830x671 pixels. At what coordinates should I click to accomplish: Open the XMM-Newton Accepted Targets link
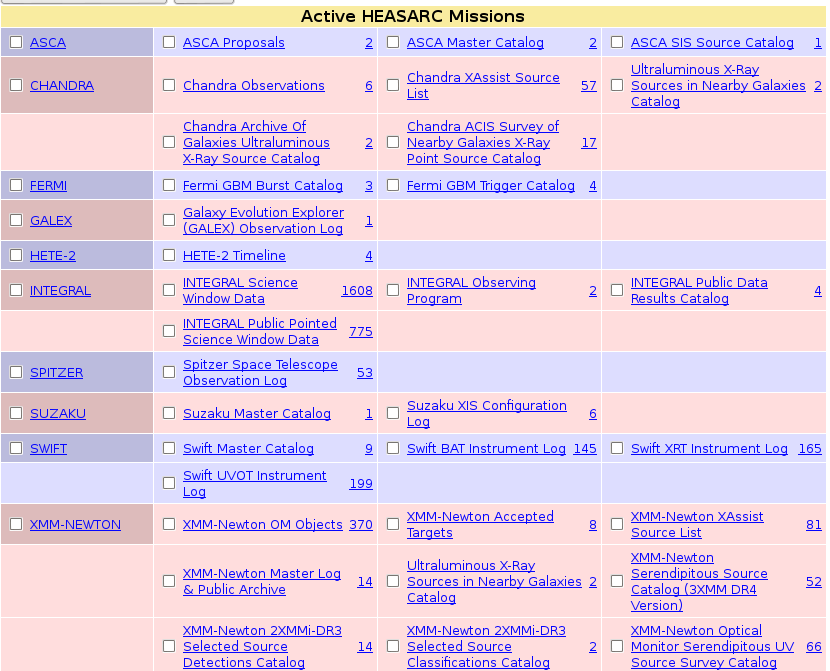[x=480, y=524]
